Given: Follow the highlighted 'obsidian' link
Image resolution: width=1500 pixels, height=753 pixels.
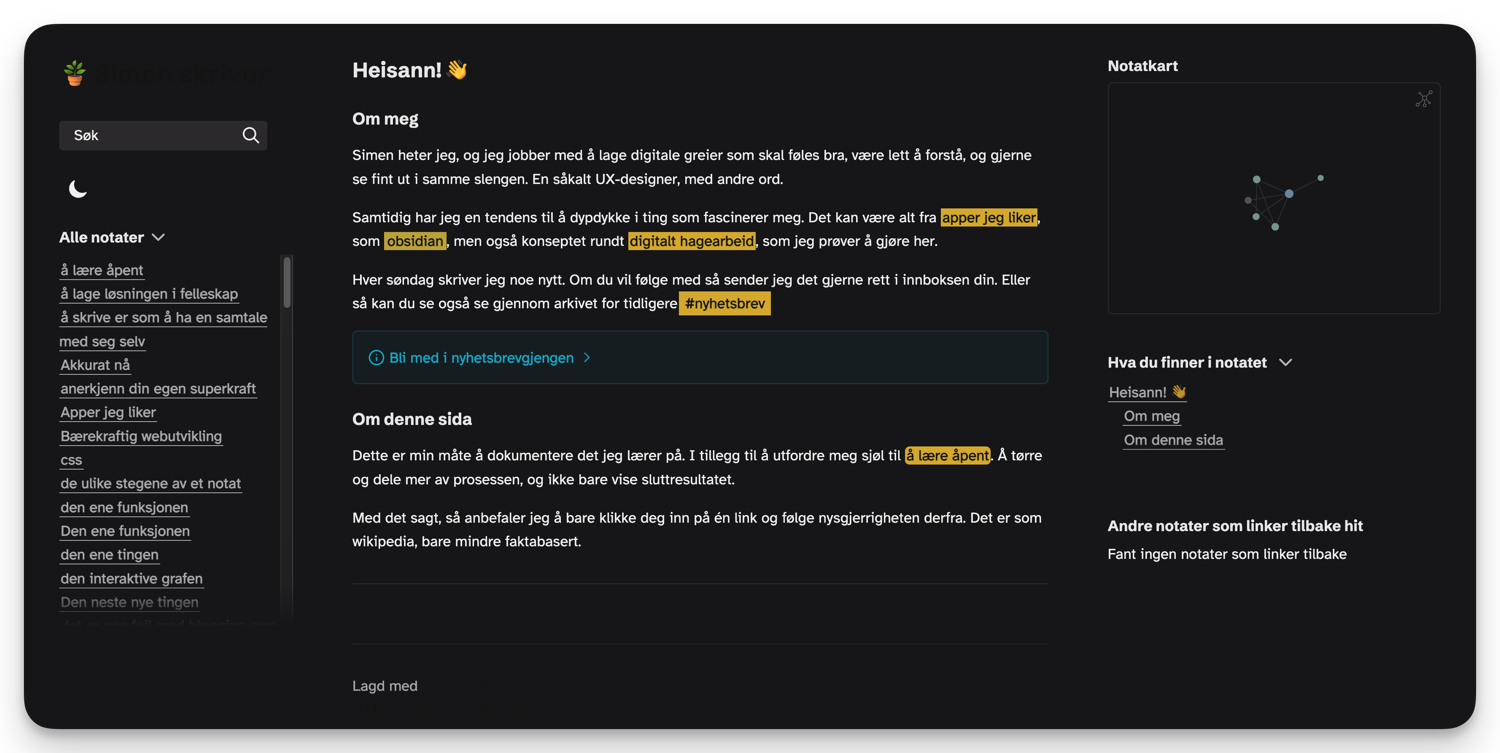Looking at the screenshot, I should tap(414, 241).
